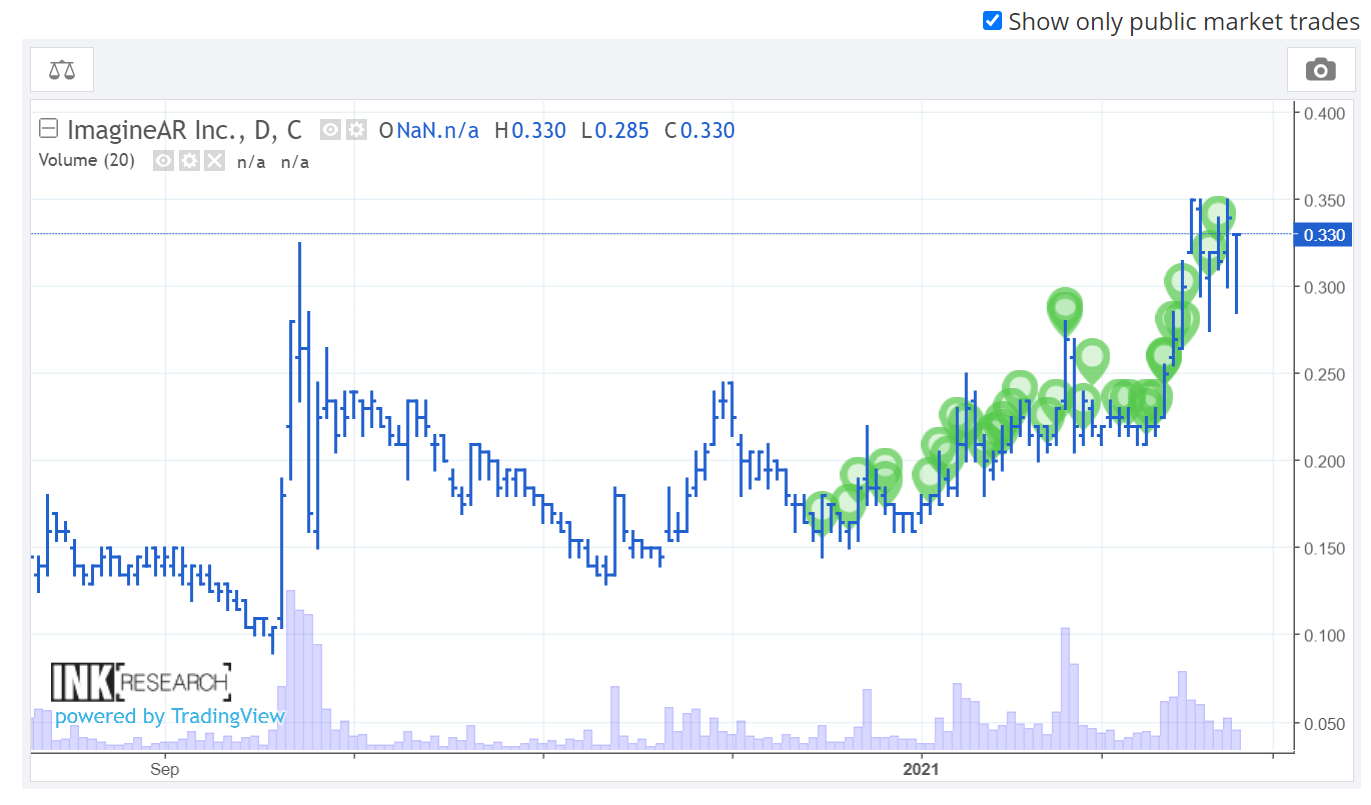Click the leftmost green insider trade marker
This screenshot has width=1371, height=805.
pos(820,510)
